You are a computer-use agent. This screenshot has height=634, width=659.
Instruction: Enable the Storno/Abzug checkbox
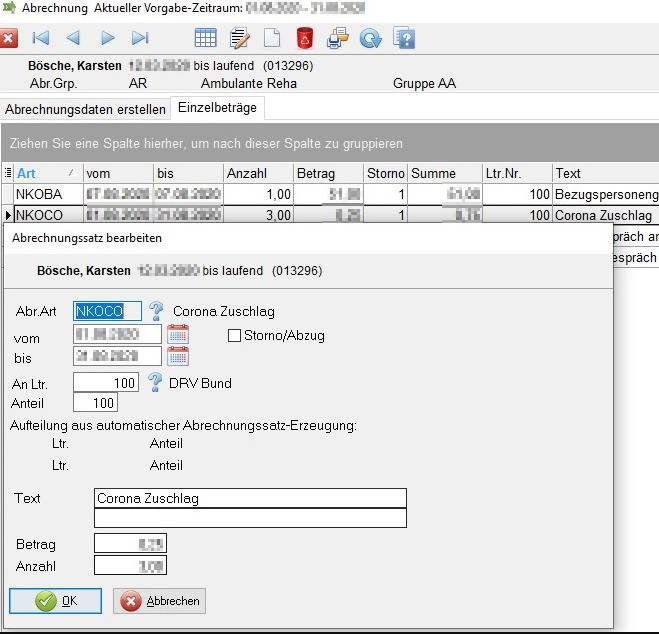click(x=235, y=336)
